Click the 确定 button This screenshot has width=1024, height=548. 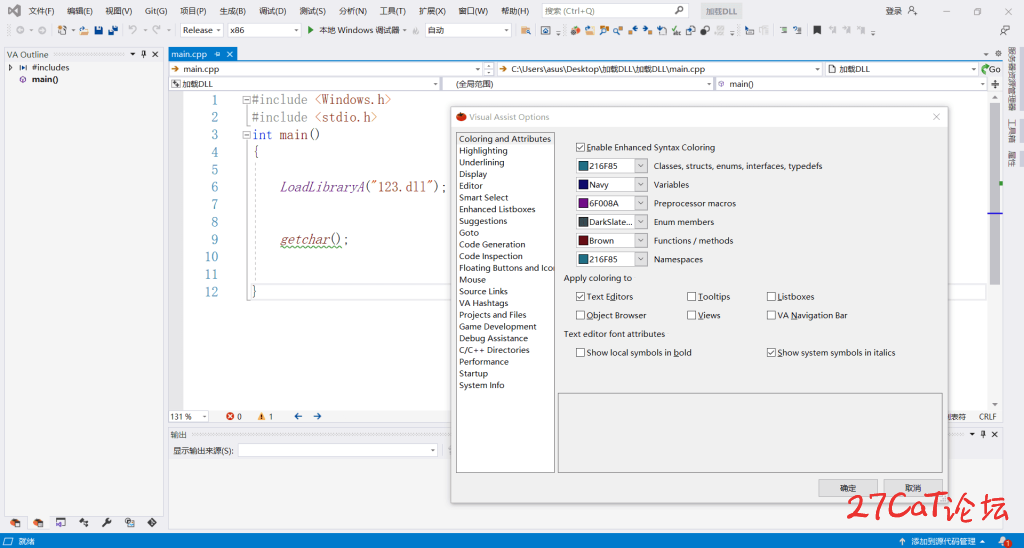[847, 488]
